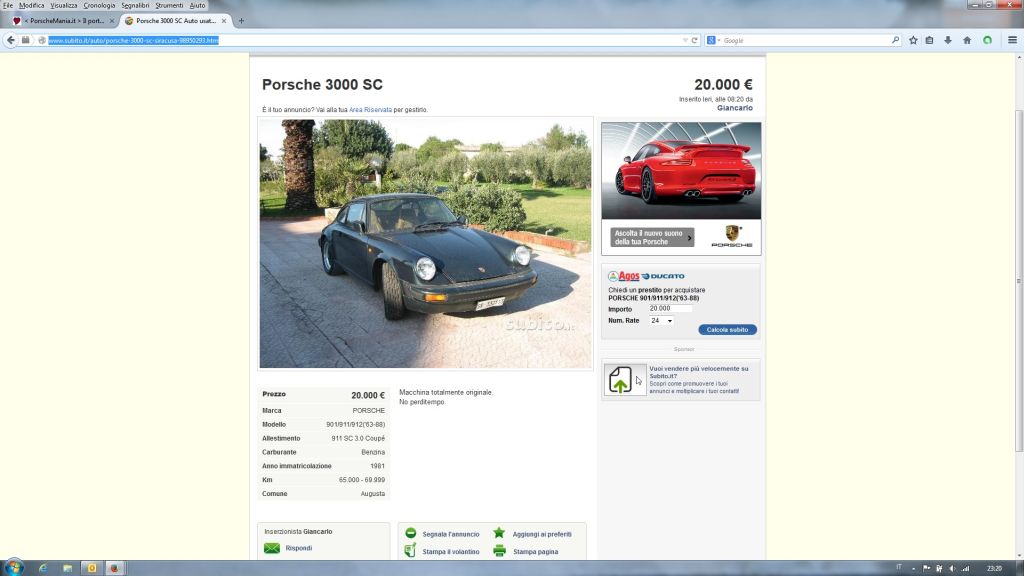Screen dimensions: 1024x576
Task: Click the taskbar clock showing 23:20
Action: 994,568
